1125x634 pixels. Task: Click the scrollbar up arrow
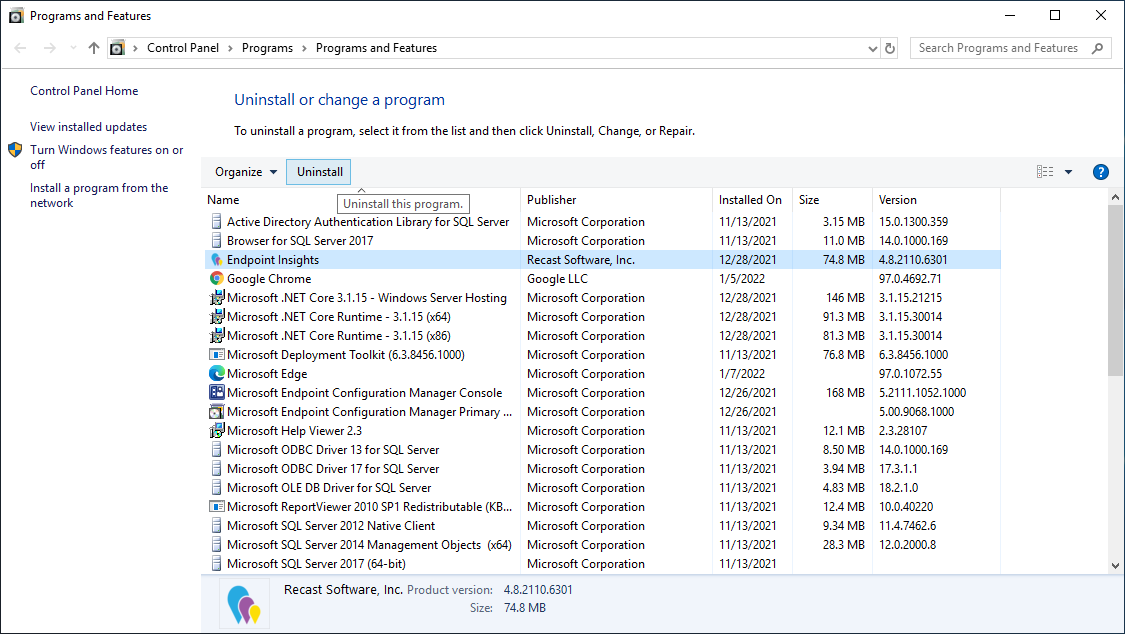1115,197
